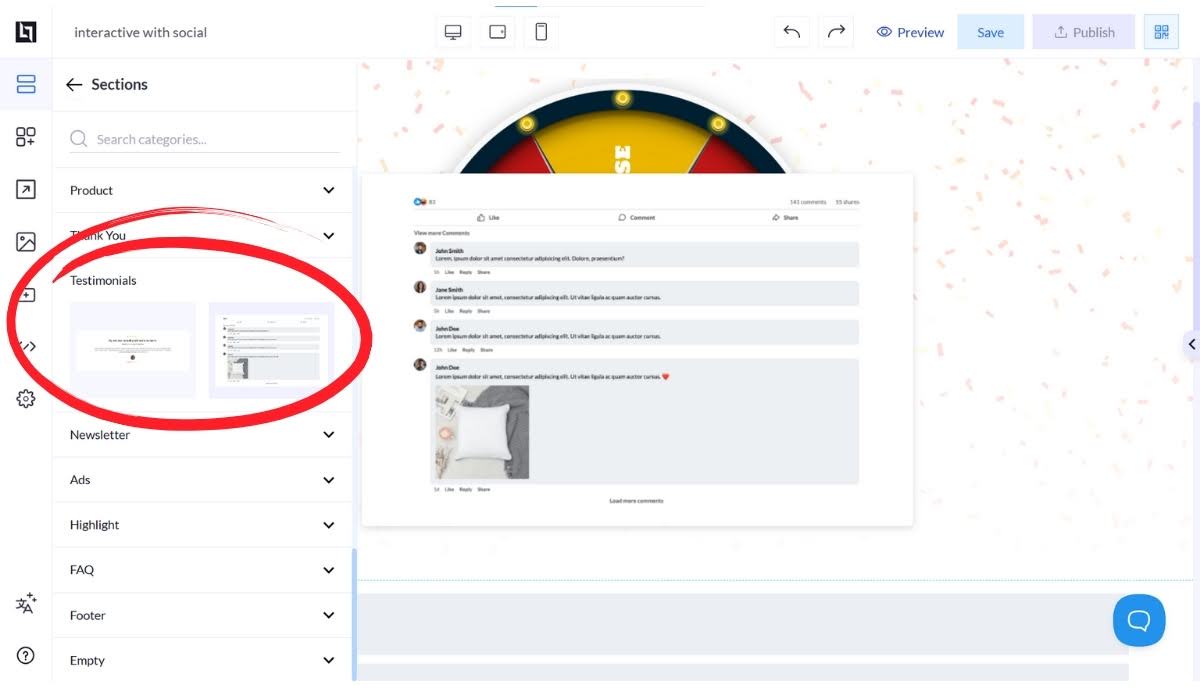
Task: Switch to tablet view icon
Action: click(497, 32)
